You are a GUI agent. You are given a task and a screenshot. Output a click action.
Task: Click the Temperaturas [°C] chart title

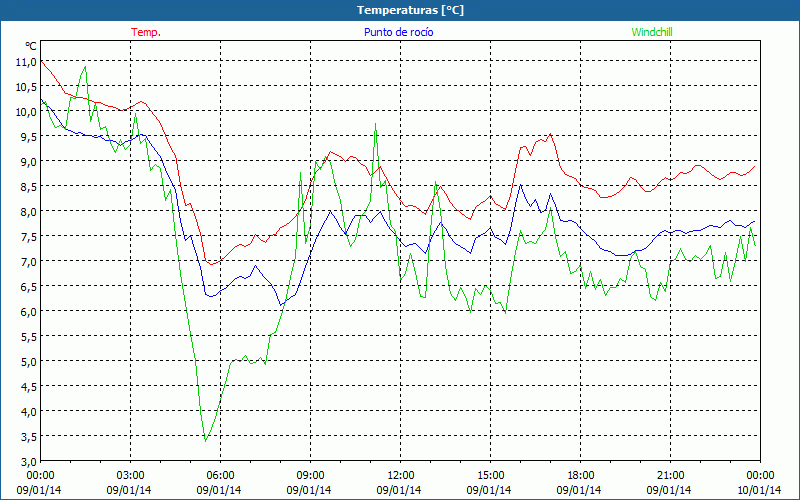coord(410,10)
